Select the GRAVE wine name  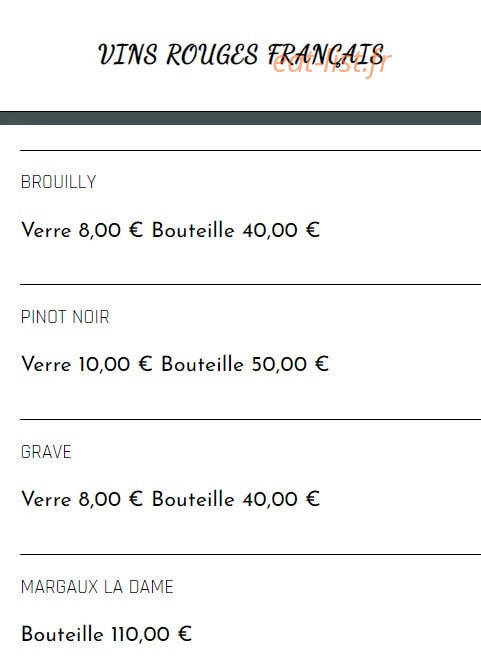point(46,452)
